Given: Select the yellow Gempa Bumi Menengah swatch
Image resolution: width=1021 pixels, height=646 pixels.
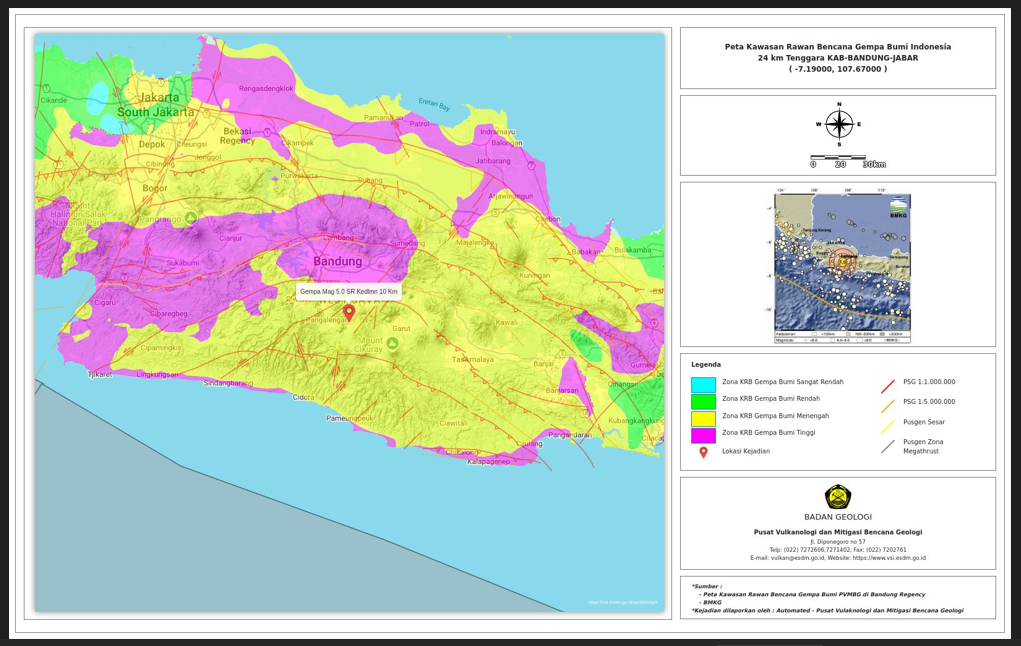Looking at the screenshot, I should click(x=703, y=418).
